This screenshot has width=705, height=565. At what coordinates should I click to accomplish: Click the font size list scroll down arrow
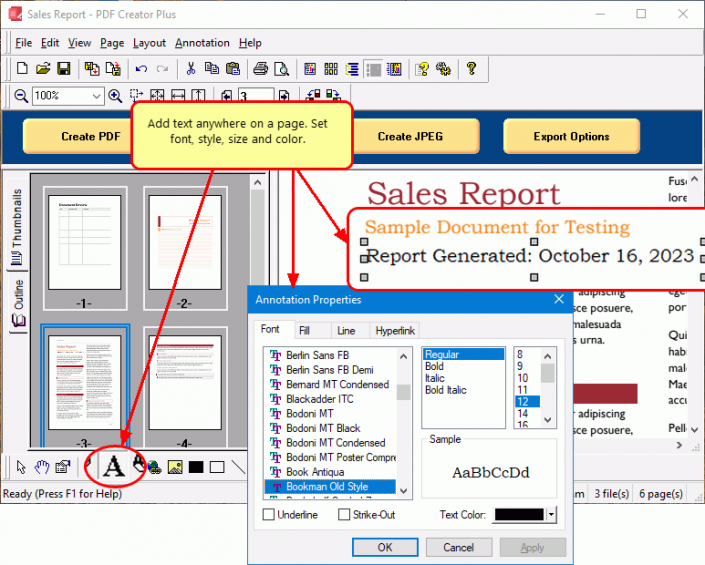point(547,420)
